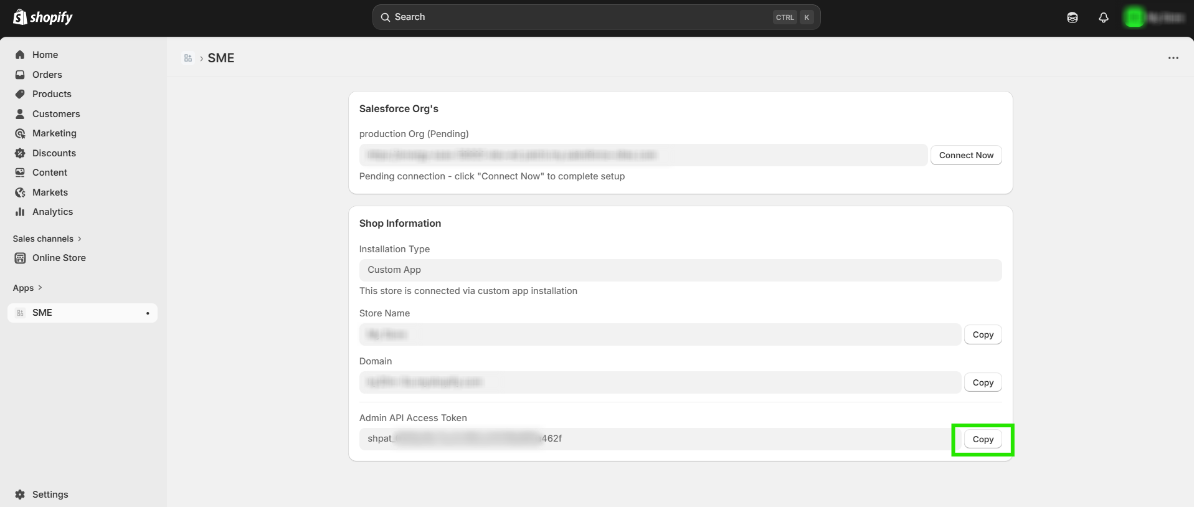Click the notifications bell icon
This screenshot has width=1194, height=507.
pyautogui.click(x=1104, y=17)
